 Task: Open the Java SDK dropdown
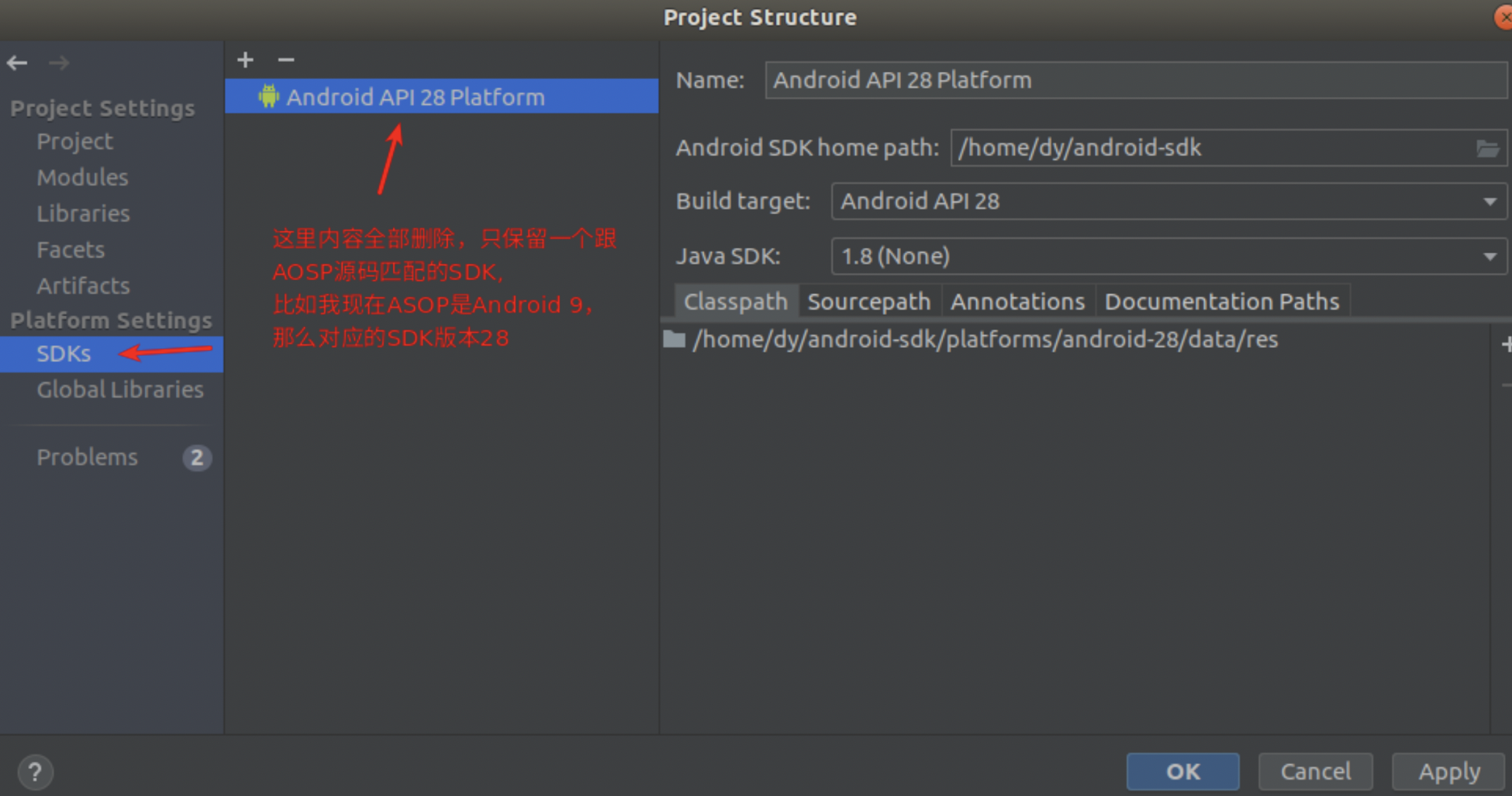point(1169,256)
